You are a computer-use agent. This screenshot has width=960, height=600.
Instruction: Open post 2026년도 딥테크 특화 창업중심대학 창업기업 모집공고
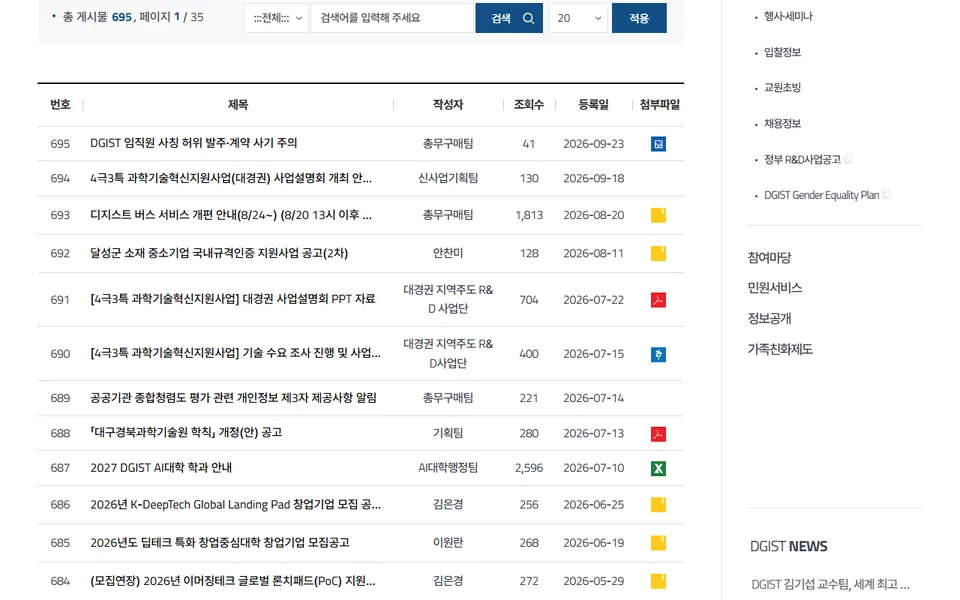220,542
